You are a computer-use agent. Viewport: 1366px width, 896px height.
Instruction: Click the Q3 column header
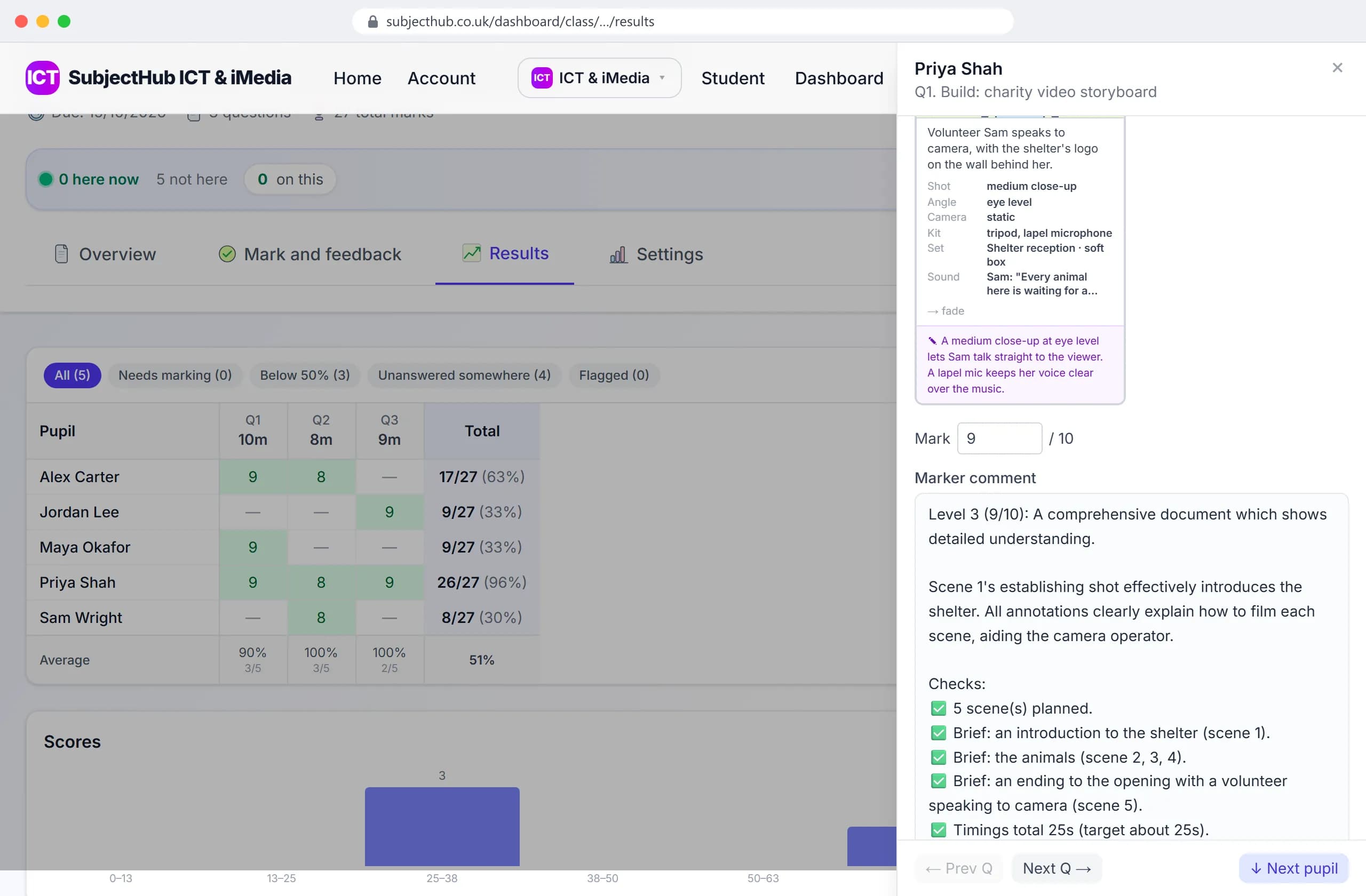pos(389,430)
